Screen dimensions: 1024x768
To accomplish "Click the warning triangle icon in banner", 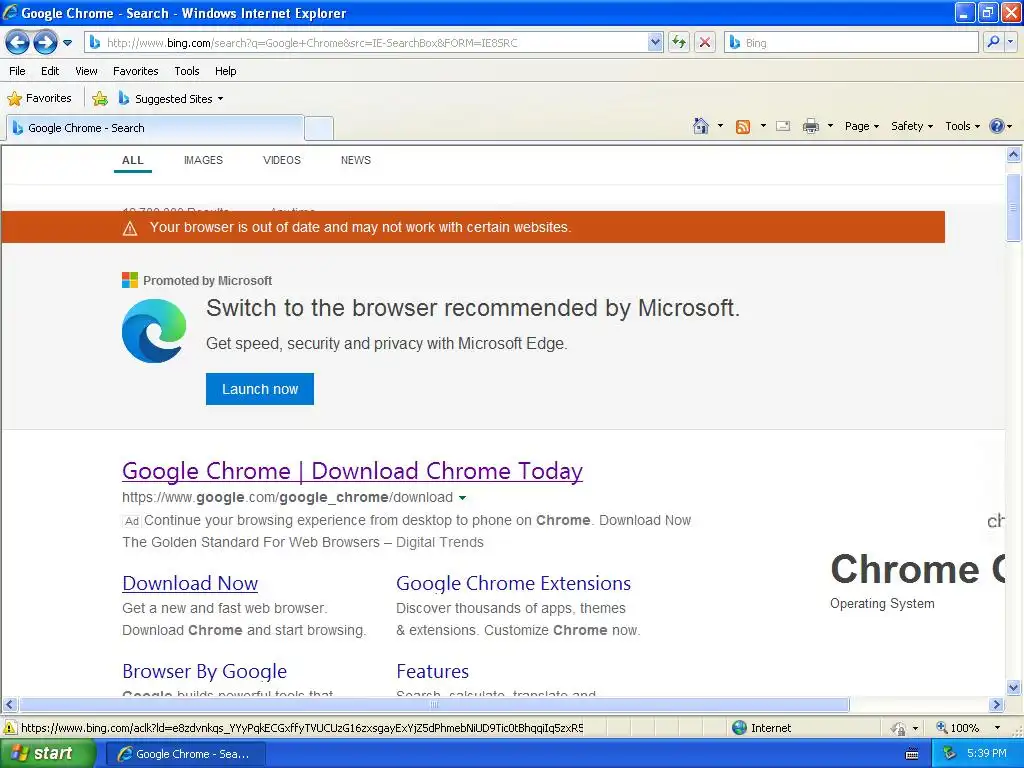I will coord(130,228).
